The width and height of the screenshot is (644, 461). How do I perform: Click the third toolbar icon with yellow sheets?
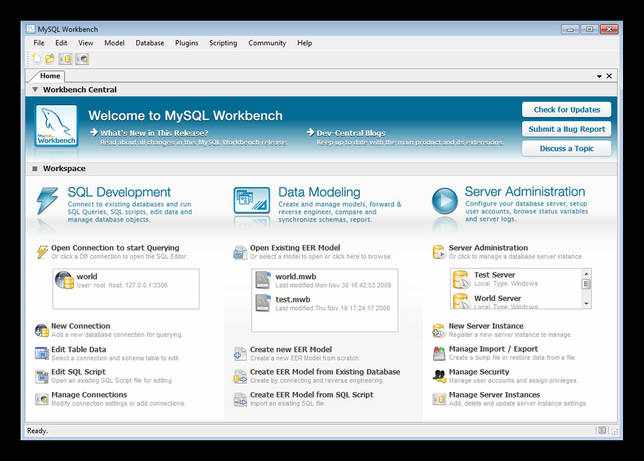(66, 59)
